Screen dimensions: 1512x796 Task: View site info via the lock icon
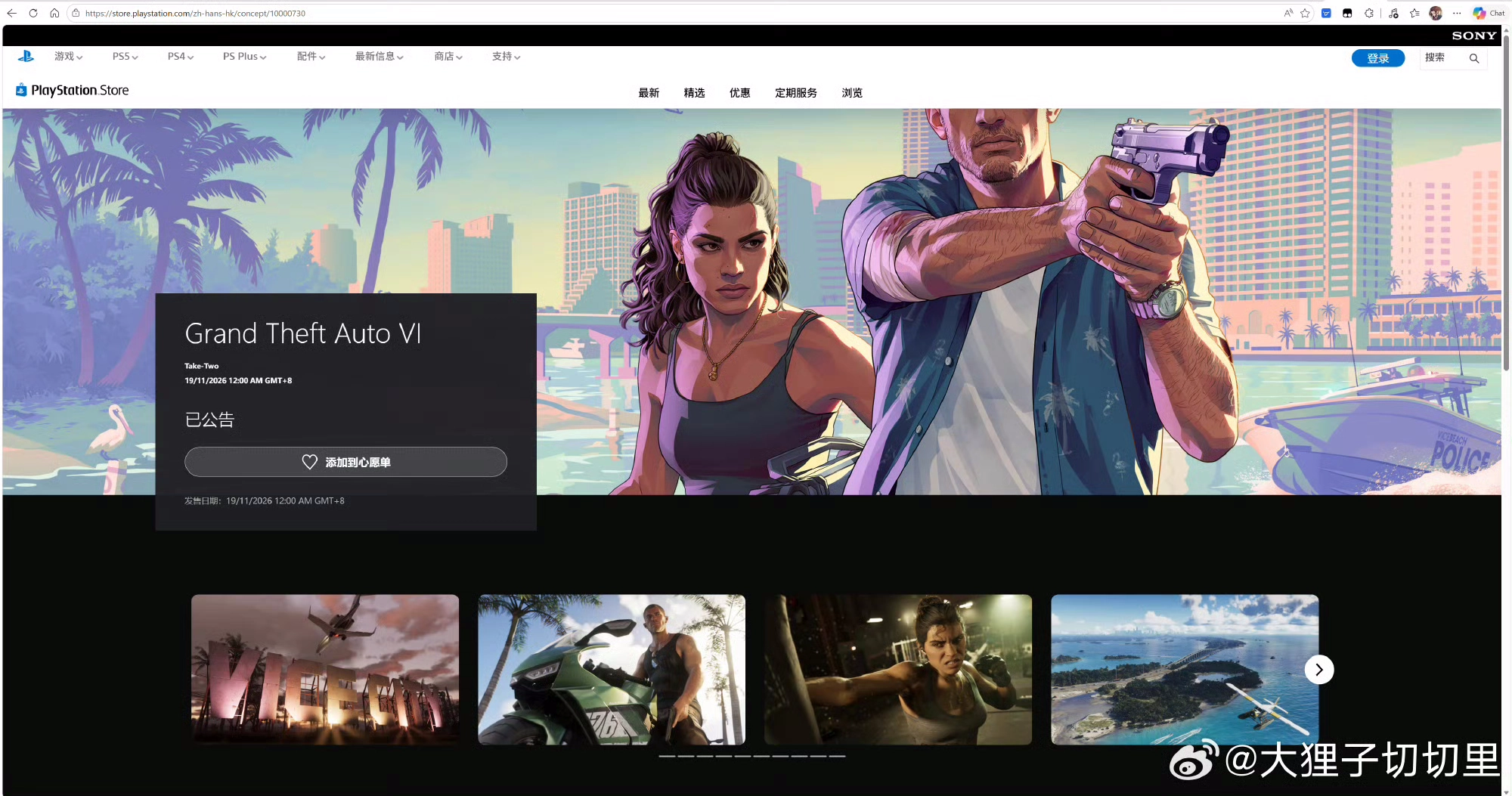(x=76, y=13)
